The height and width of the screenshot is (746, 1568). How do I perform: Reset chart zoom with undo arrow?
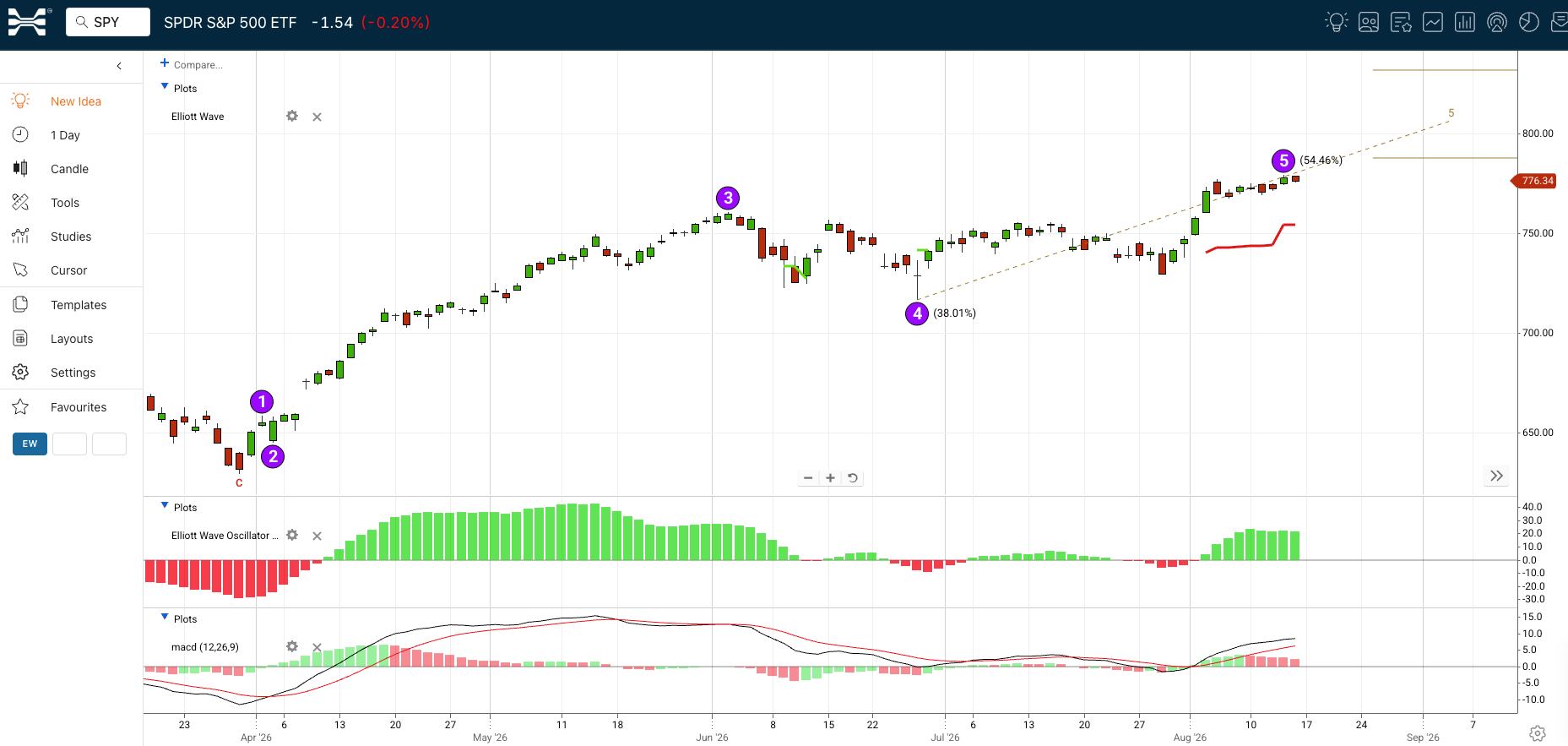pyautogui.click(x=853, y=477)
